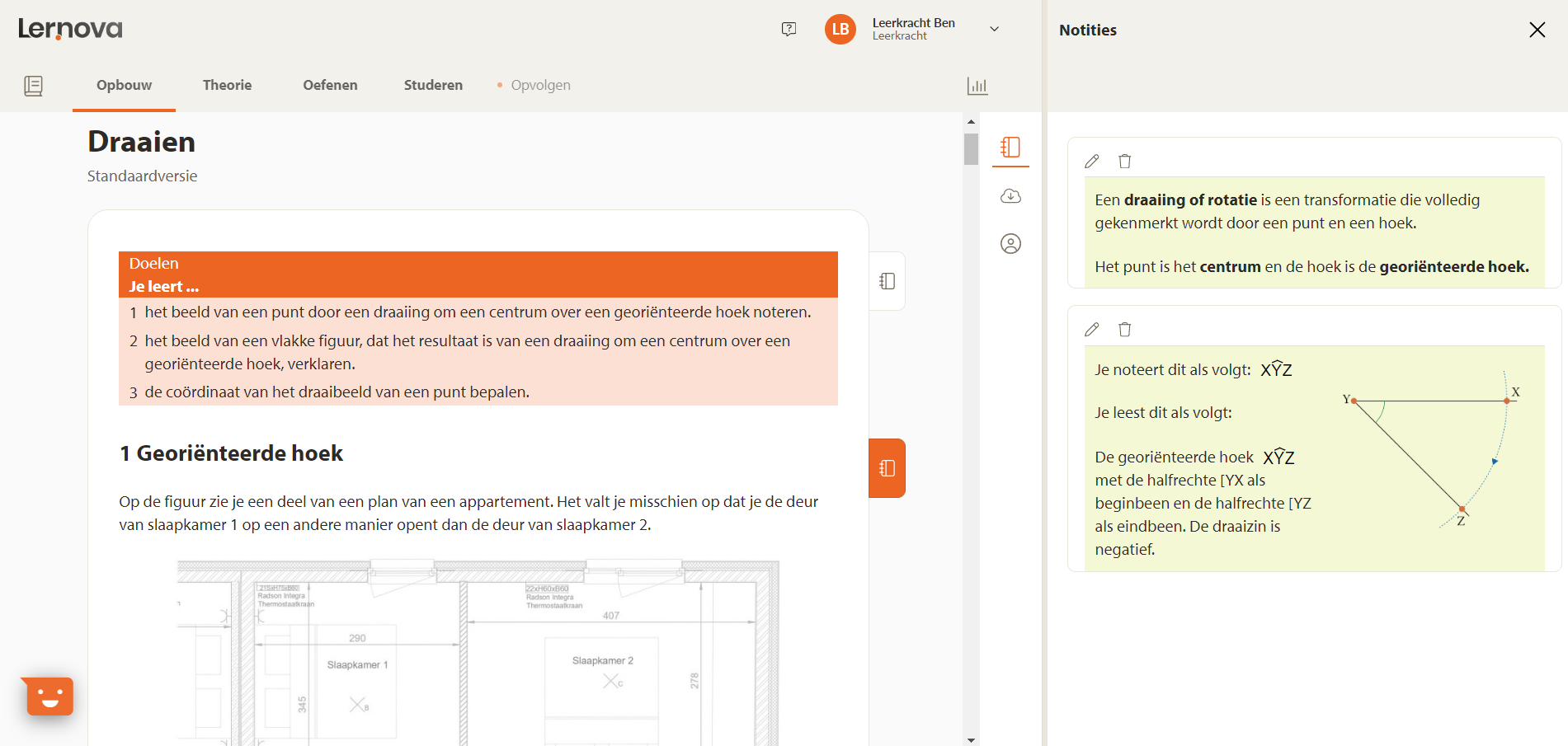Image resolution: width=1568 pixels, height=746 pixels.
Task: Open the person profile icon in sidebar
Action: pyautogui.click(x=1010, y=244)
